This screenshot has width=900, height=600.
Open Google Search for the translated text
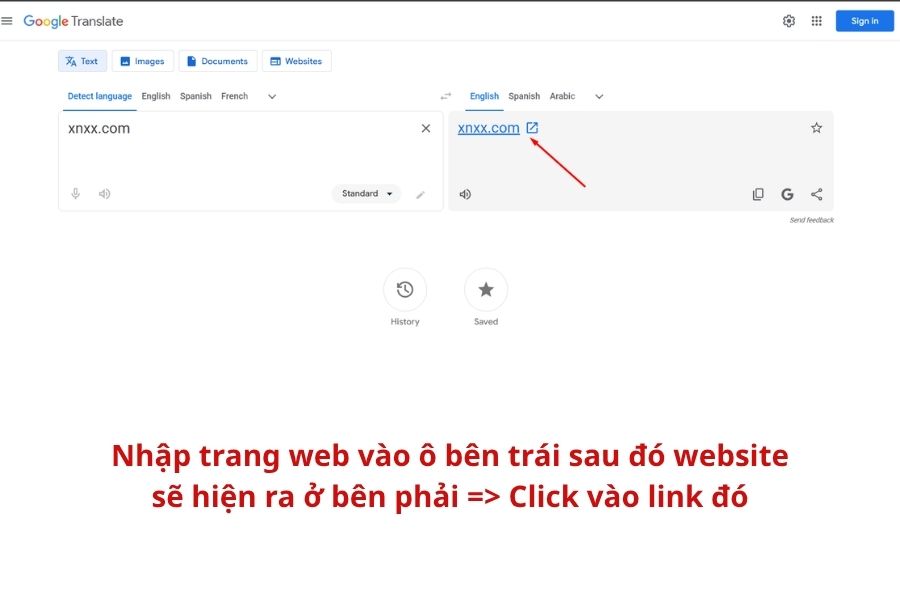(x=787, y=193)
